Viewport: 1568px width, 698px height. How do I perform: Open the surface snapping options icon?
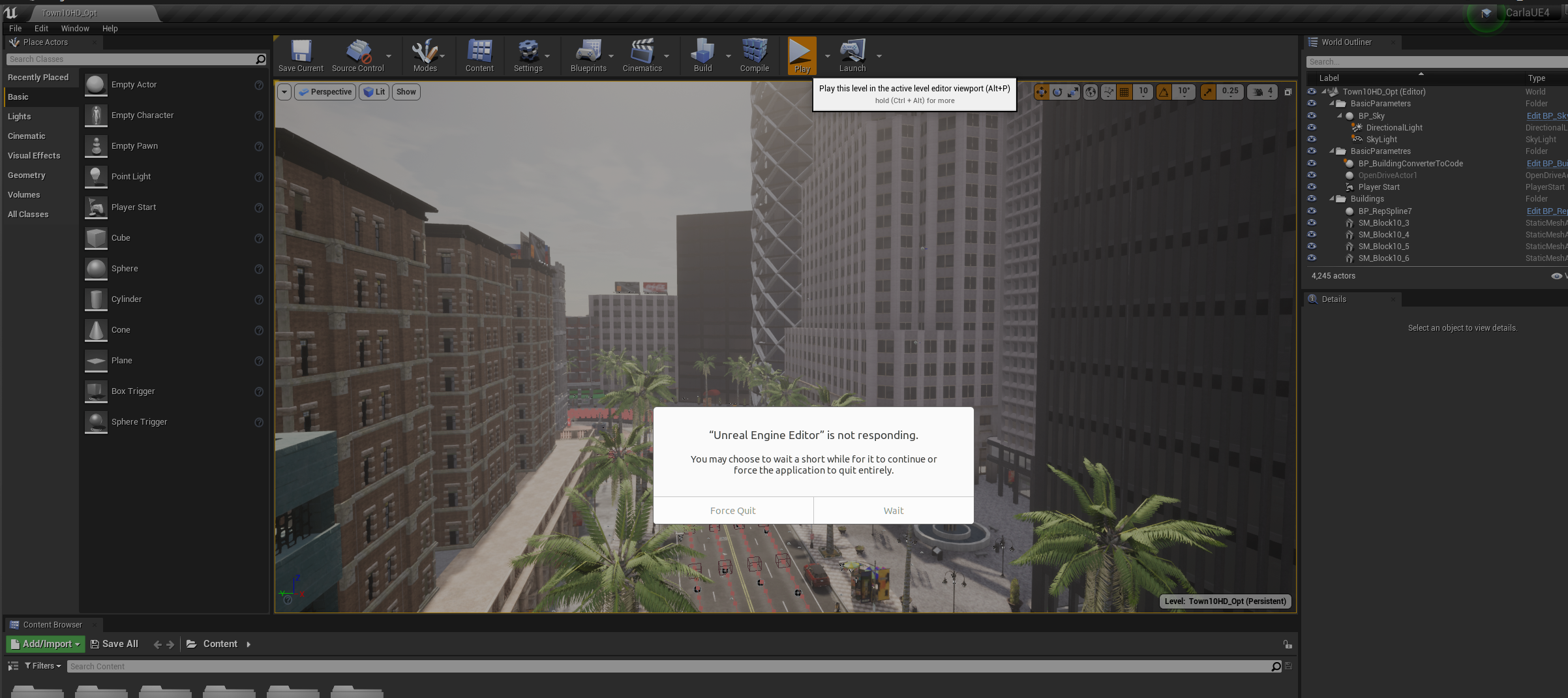[x=1108, y=92]
